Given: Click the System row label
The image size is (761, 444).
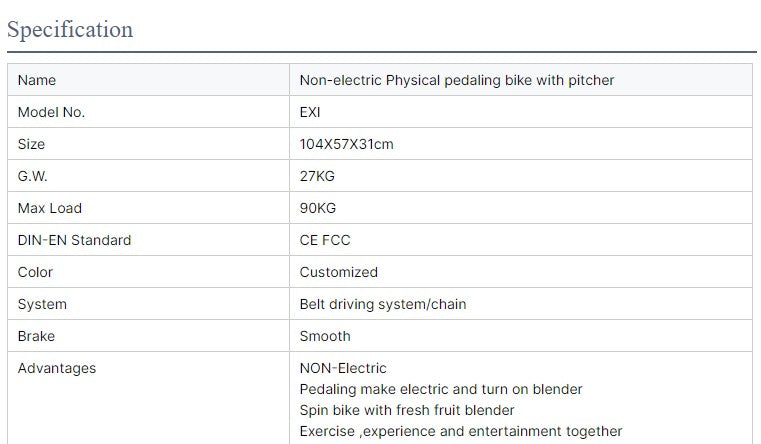Looking at the screenshot, I should tap(42, 304).
